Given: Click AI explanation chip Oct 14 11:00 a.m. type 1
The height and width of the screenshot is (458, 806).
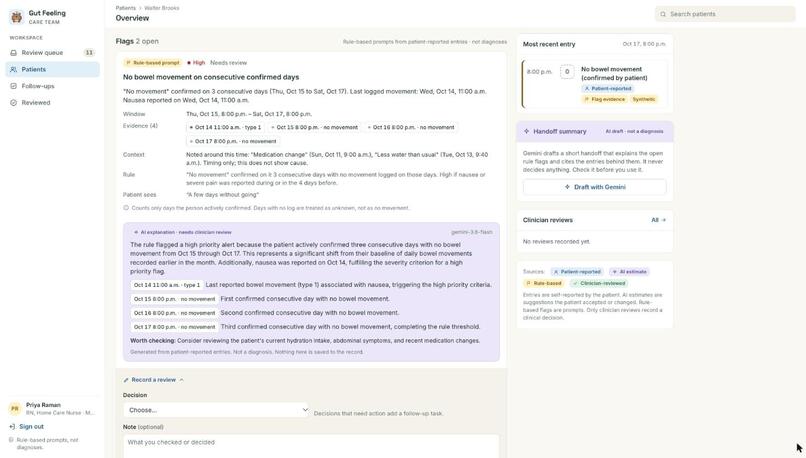Looking at the screenshot, I should click(167, 285).
